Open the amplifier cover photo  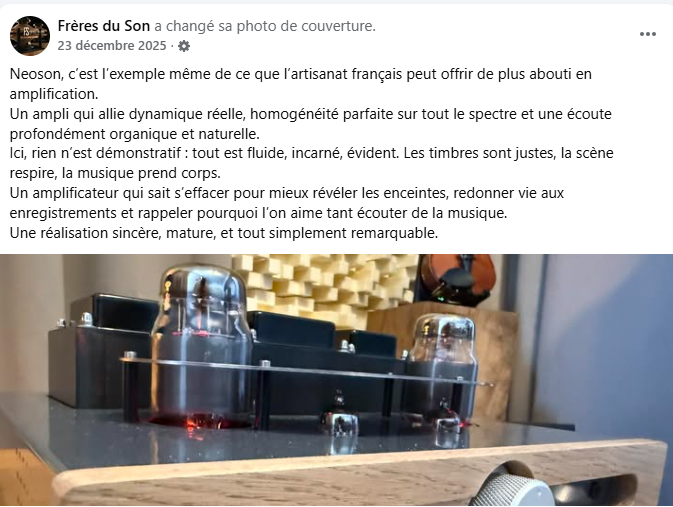point(336,379)
